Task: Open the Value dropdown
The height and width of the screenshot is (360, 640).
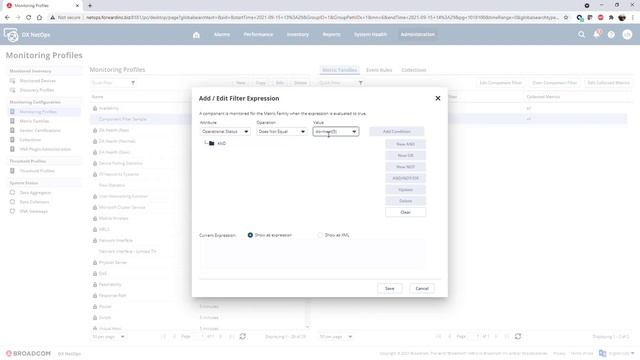Action: pos(336,131)
